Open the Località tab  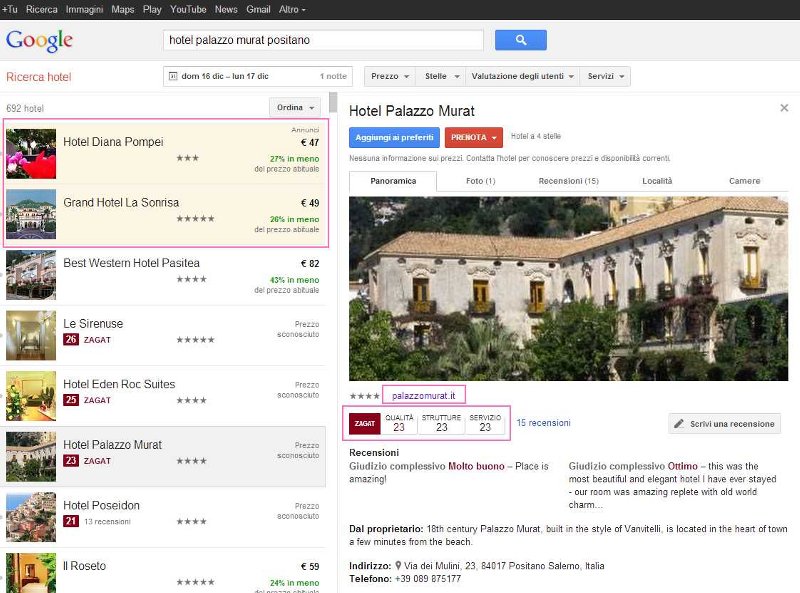click(x=657, y=181)
